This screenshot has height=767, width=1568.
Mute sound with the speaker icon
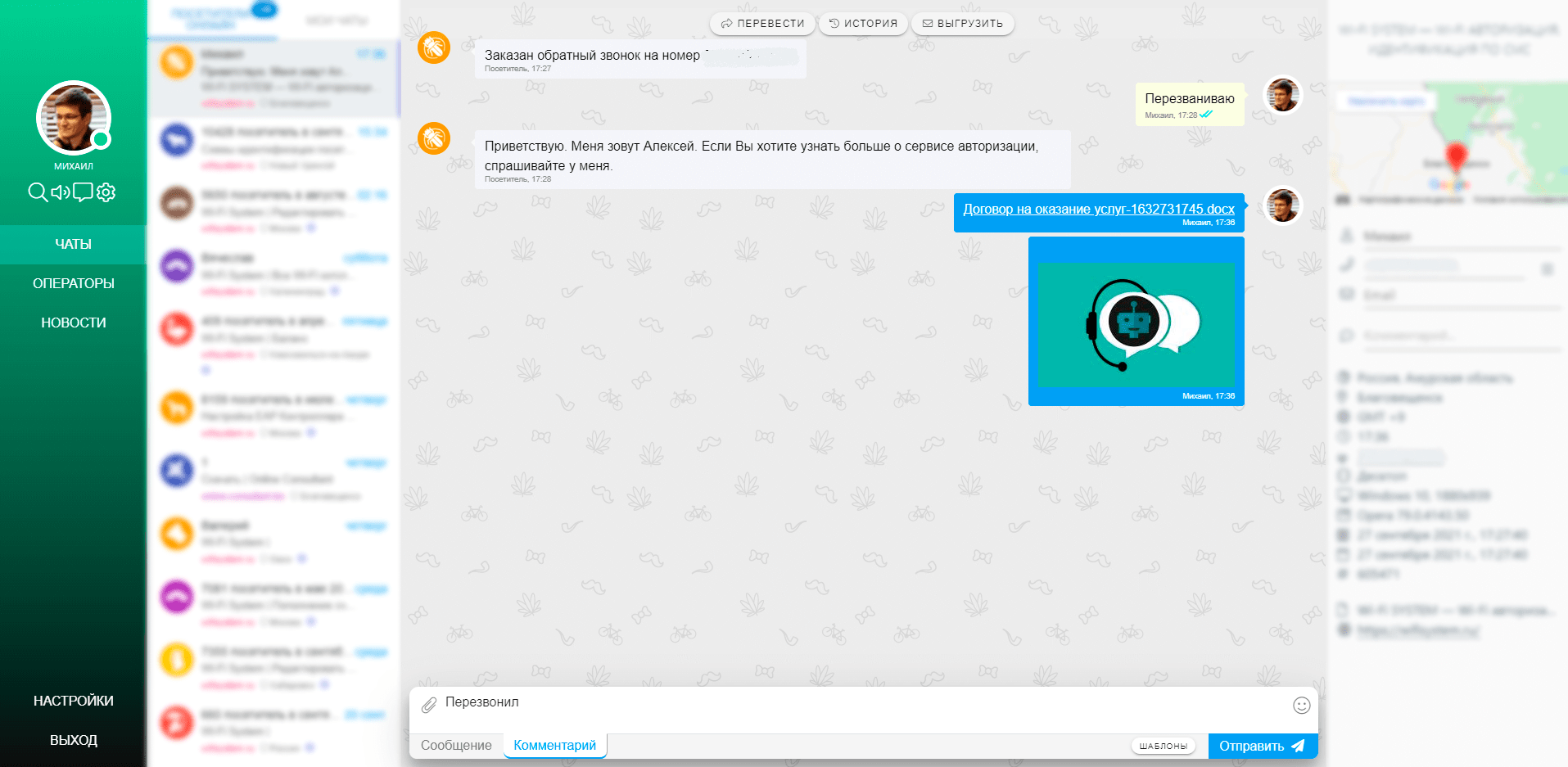[x=61, y=192]
